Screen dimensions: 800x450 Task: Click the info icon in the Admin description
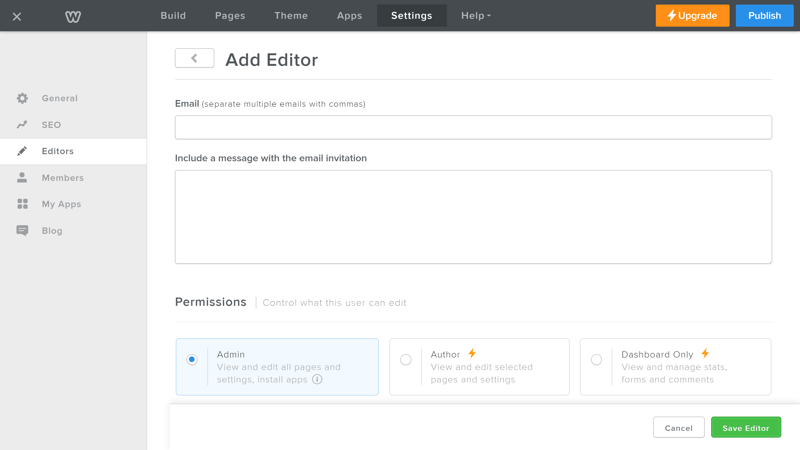(317, 379)
